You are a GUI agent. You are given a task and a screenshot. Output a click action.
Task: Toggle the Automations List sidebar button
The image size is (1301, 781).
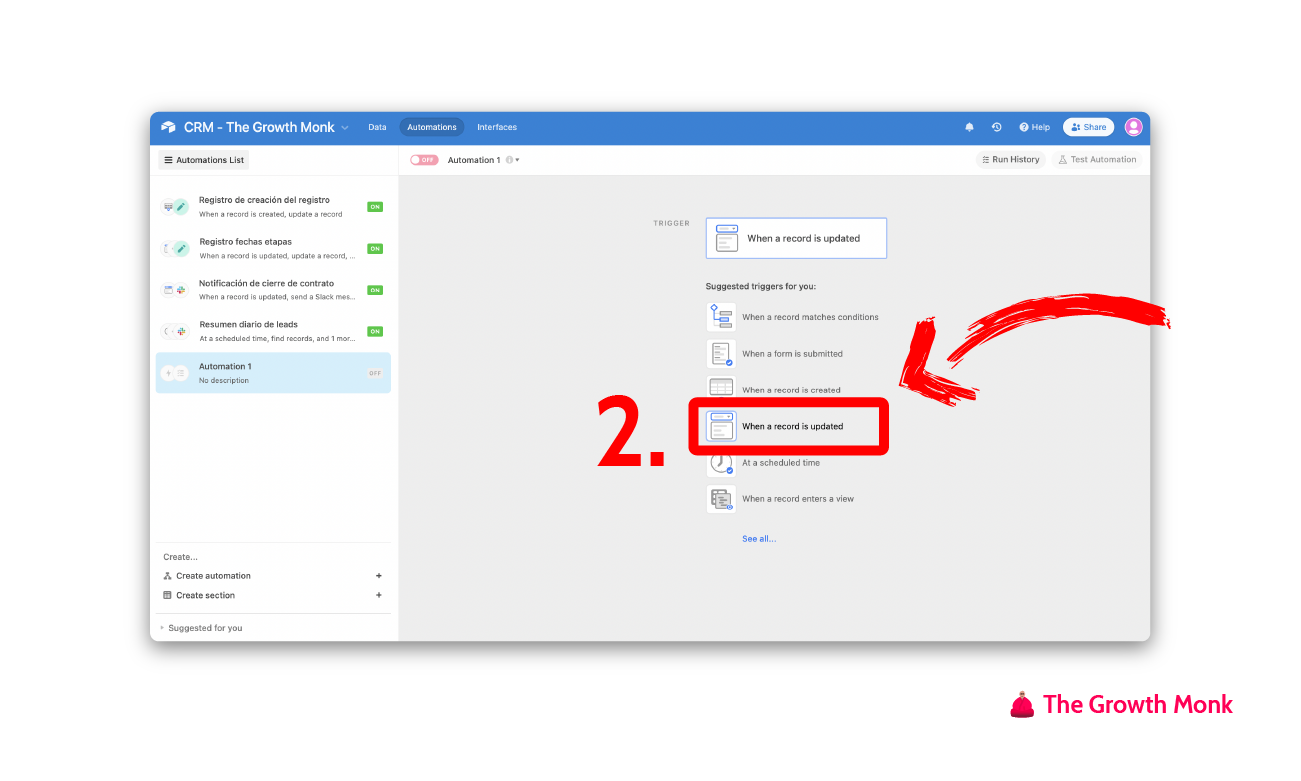[204, 160]
